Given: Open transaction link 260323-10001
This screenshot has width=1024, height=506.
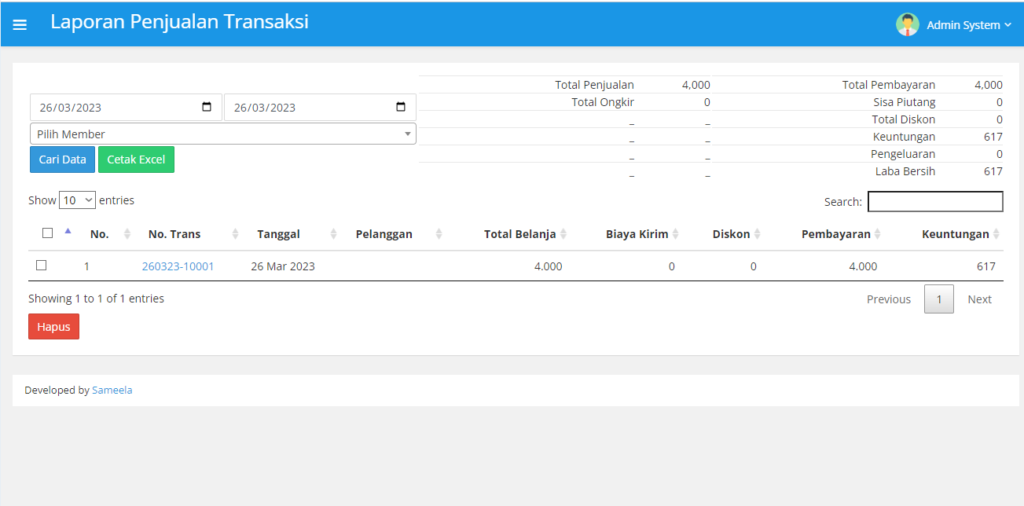Looking at the screenshot, I should [178, 267].
